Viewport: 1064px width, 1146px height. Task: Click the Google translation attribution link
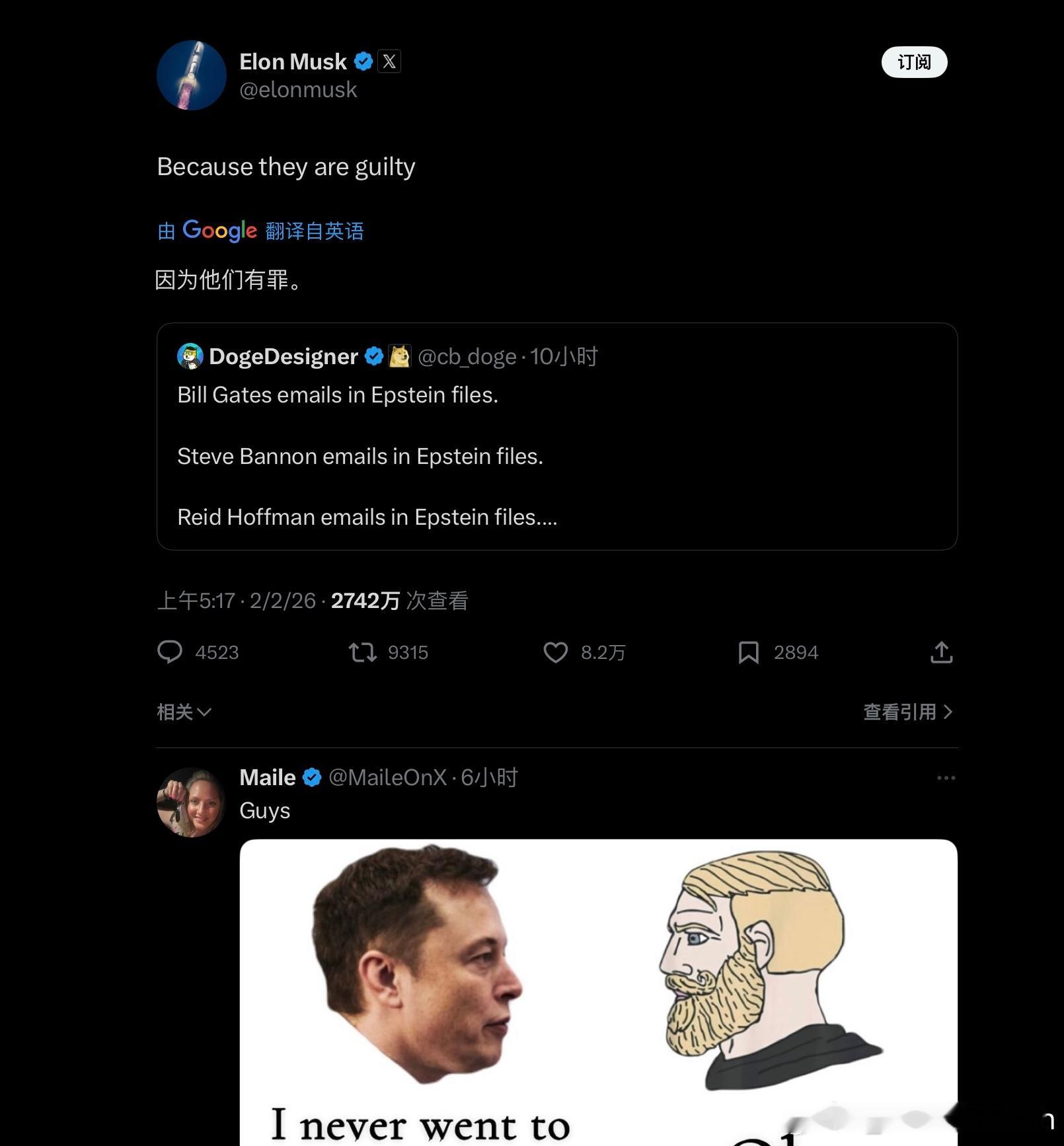point(260,231)
